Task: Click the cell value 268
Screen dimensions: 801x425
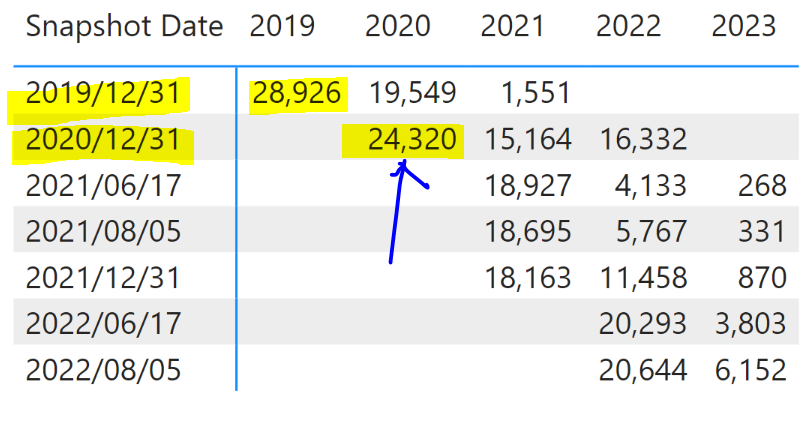Action: coord(762,185)
